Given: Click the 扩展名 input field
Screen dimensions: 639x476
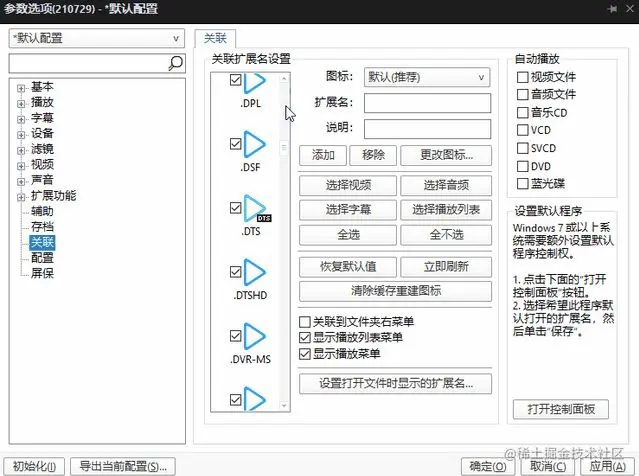Looking at the screenshot, I should click(427, 103).
